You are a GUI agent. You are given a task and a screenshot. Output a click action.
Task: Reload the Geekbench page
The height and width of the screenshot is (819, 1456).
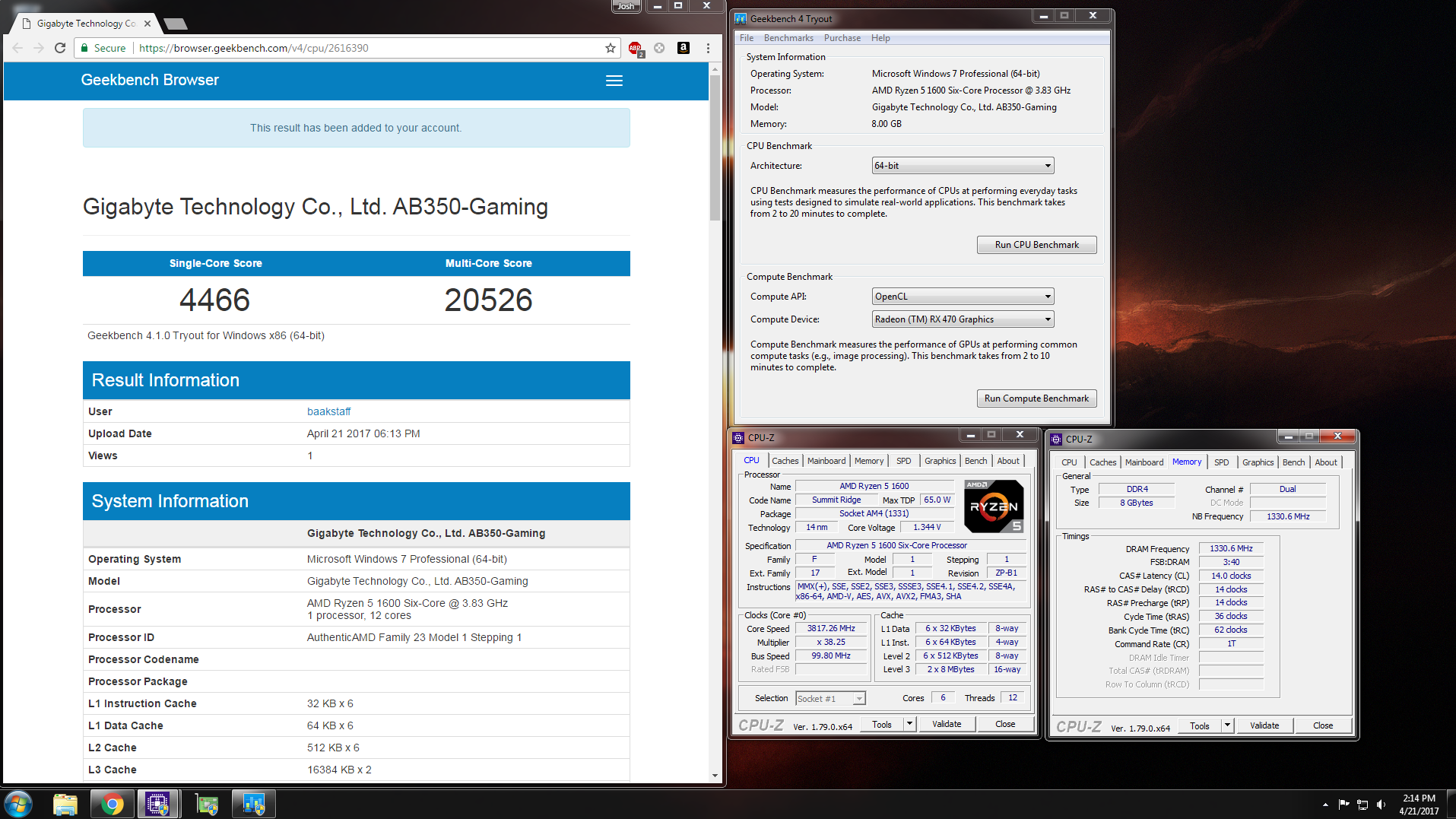[x=60, y=48]
